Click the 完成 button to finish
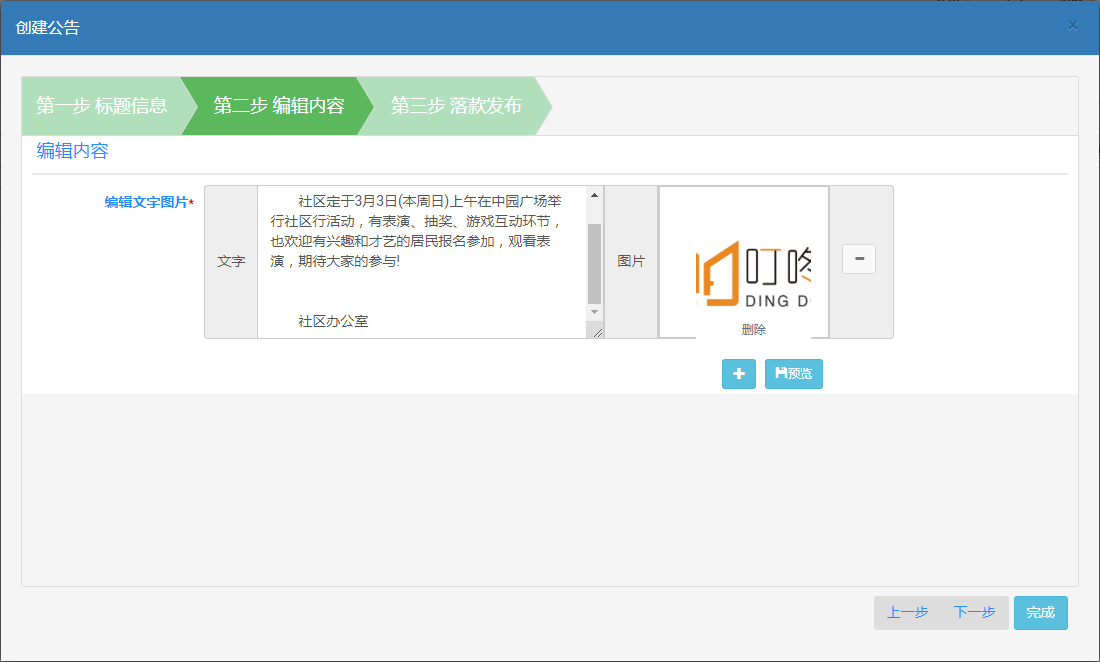 click(1040, 613)
